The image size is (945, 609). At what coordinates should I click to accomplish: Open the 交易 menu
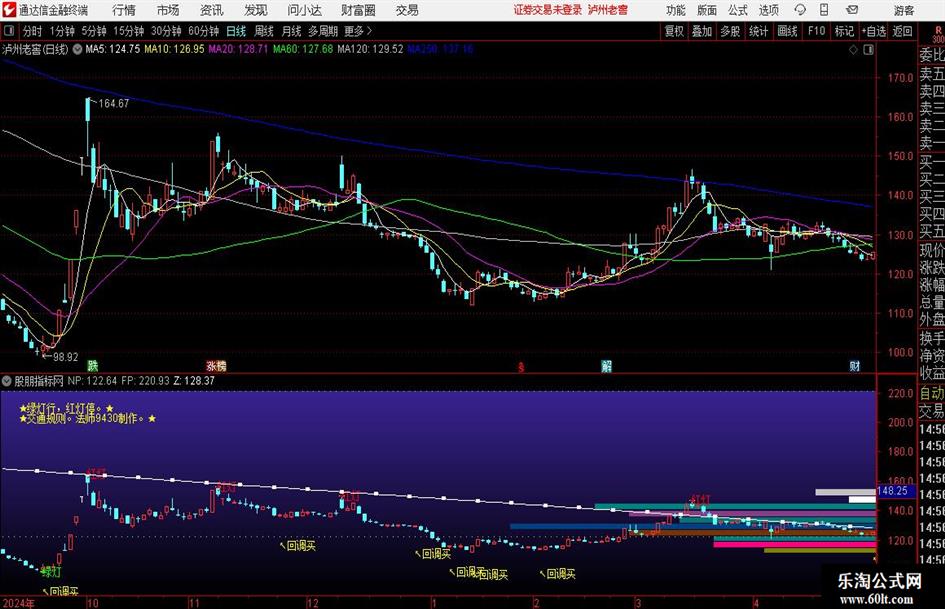coord(407,10)
